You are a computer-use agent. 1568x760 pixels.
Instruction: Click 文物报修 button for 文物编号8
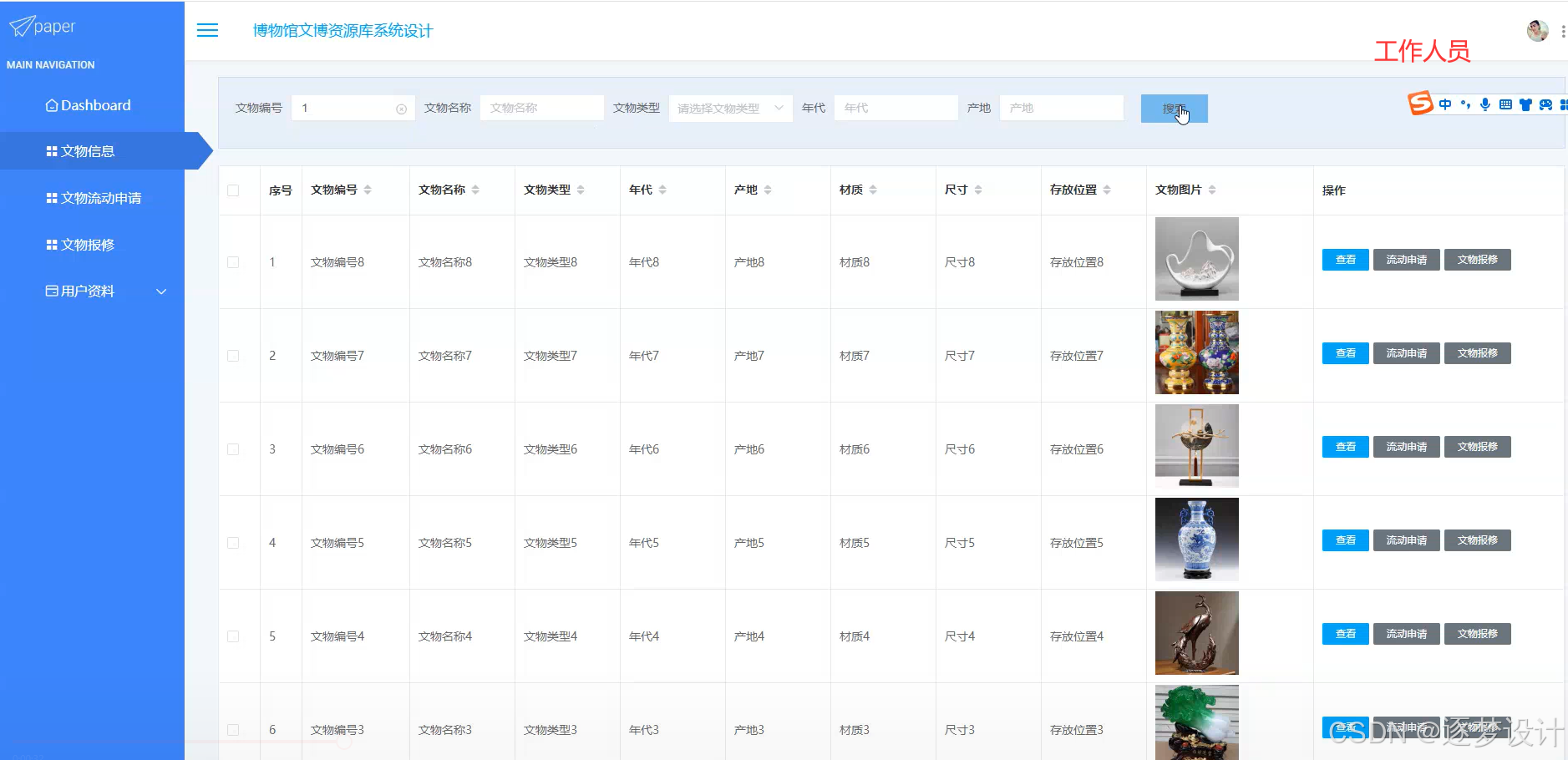pyautogui.click(x=1478, y=260)
